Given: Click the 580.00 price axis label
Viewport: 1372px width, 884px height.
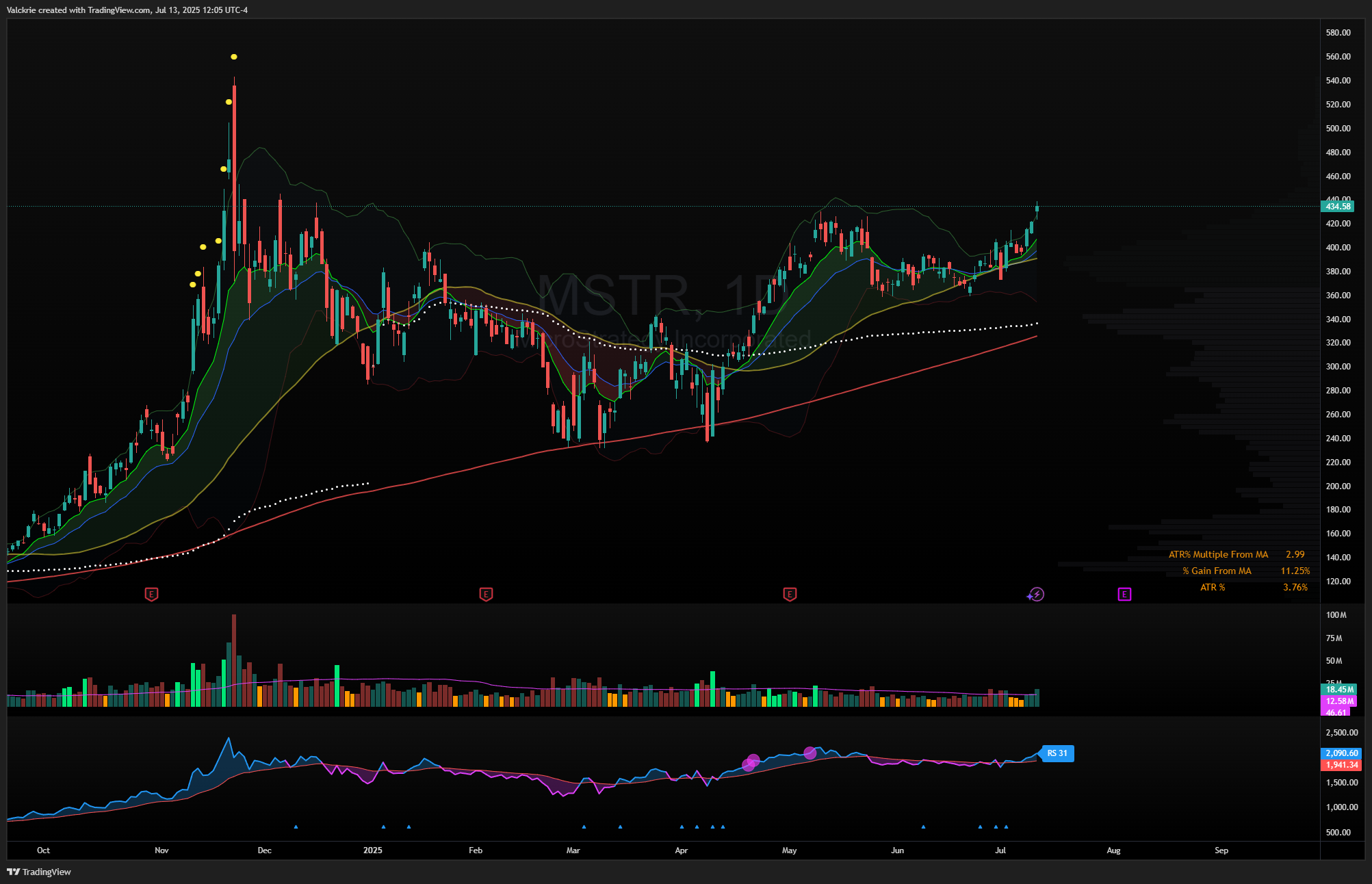Looking at the screenshot, I should (x=1338, y=32).
